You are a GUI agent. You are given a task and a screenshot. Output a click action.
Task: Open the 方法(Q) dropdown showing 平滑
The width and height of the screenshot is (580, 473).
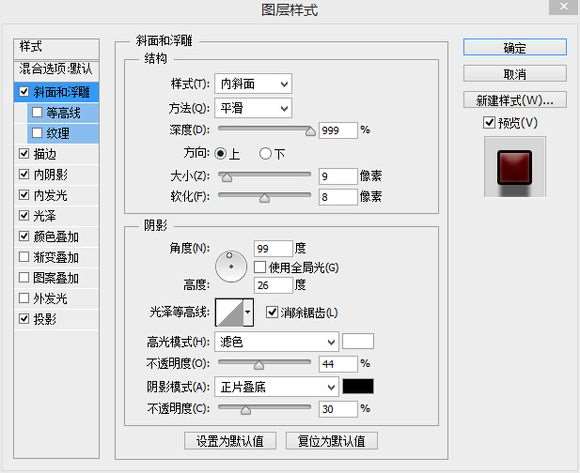[253, 108]
